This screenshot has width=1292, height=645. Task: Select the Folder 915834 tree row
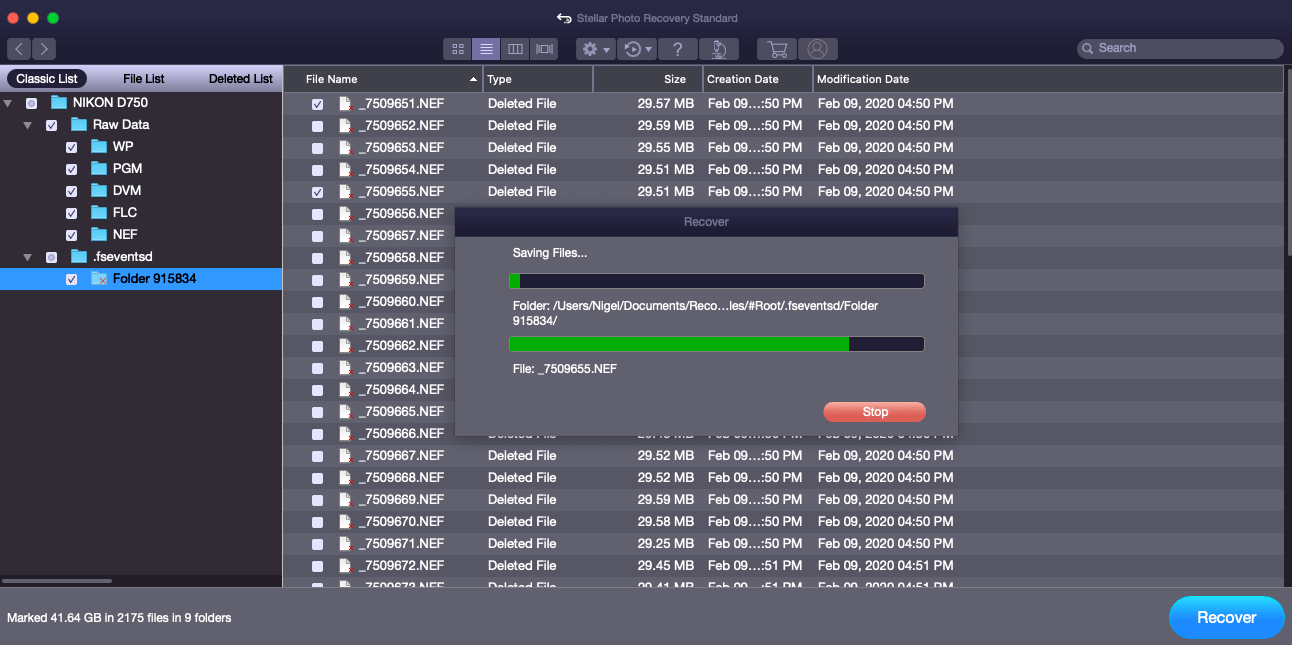[x=141, y=279]
